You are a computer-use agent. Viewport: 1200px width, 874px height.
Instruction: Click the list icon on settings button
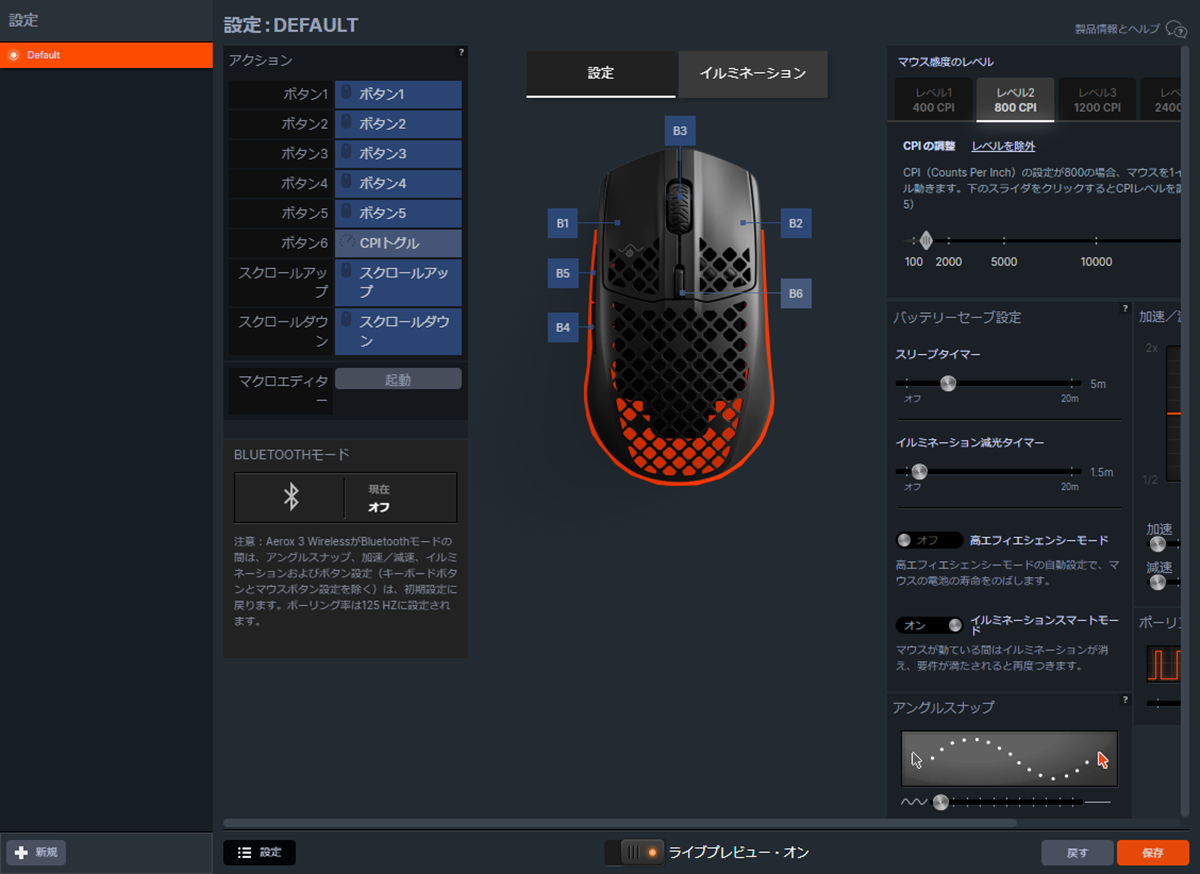(x=244, y=853)
